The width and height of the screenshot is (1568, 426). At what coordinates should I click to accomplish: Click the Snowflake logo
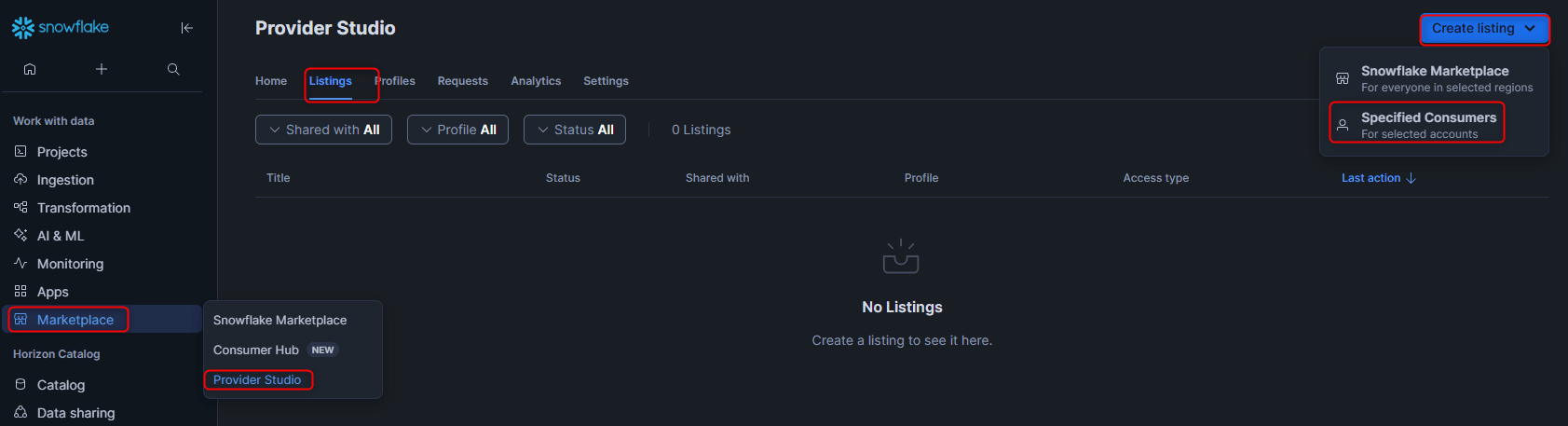(61, 28)
